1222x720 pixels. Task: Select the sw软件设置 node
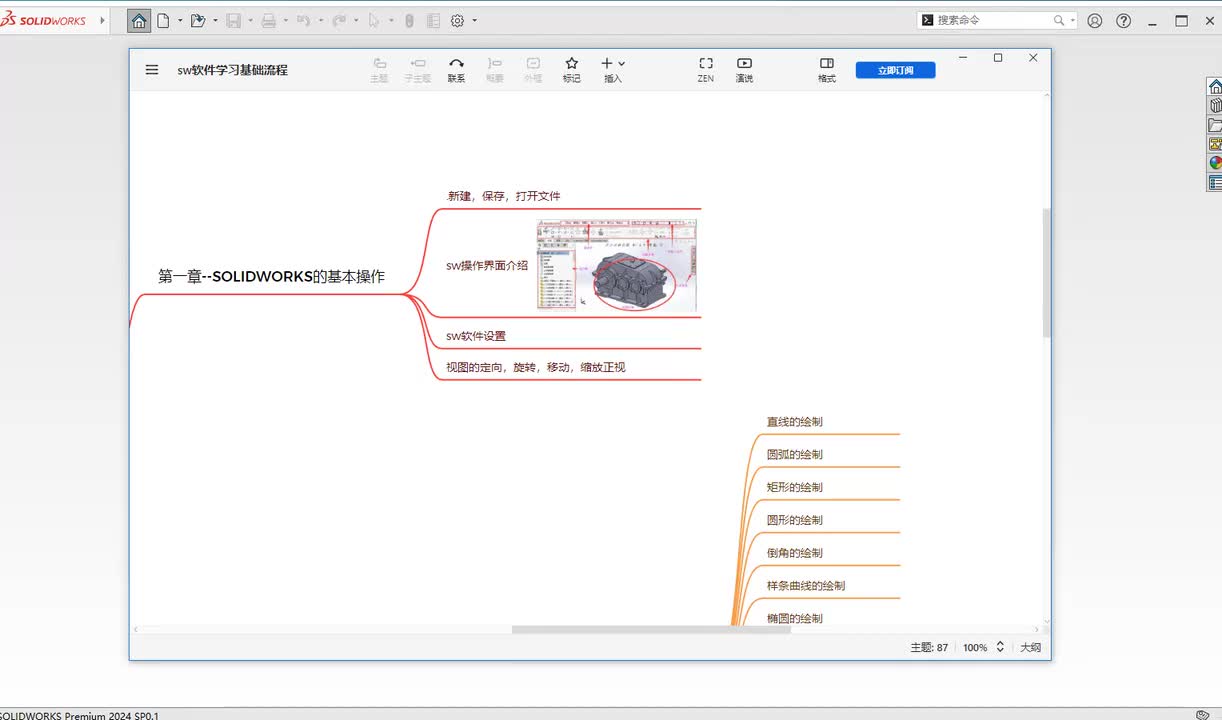tap(476, 336)
